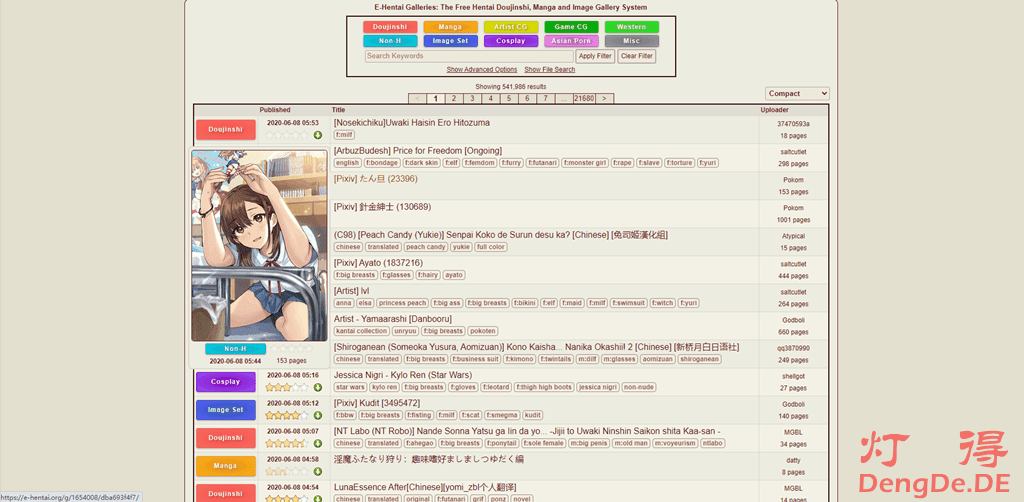Rate stars in the Cosplay row
Viewport: 1024px width, 502px height.
(287, 388)
